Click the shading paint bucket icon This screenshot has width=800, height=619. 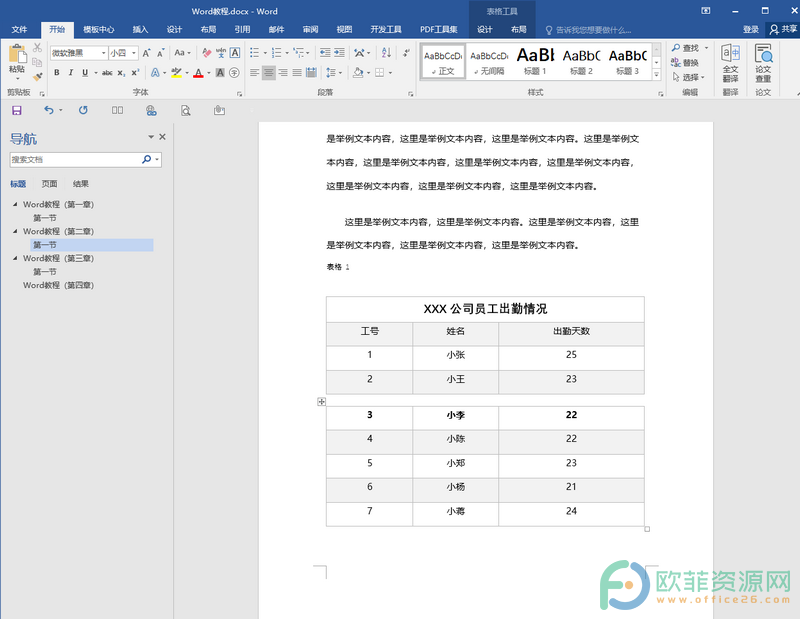click(358, 73)
